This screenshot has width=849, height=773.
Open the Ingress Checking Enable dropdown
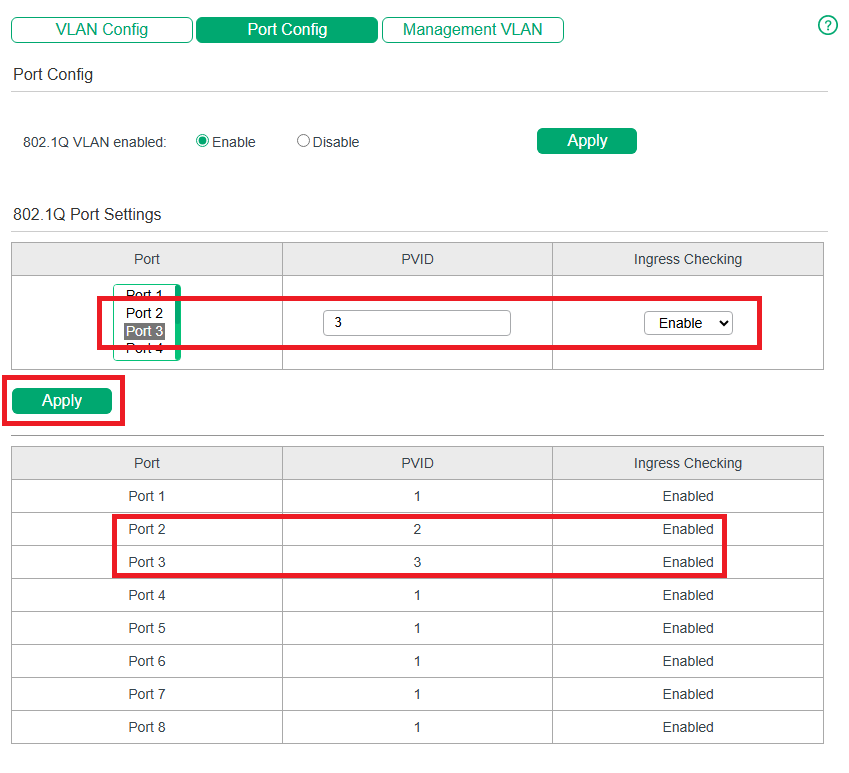[x=688, y=323]
